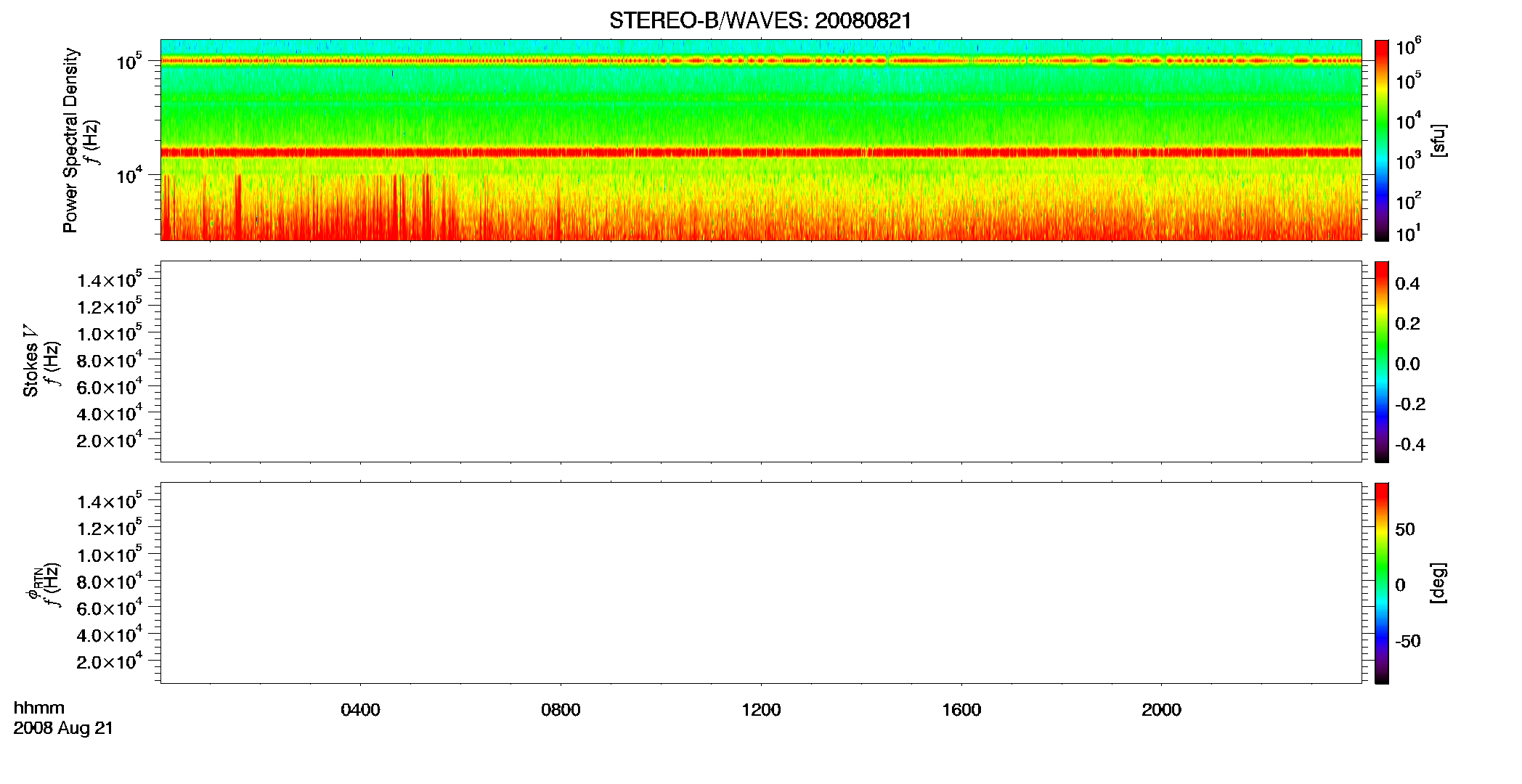This screenshot has width=1522, height=784.
Task: Click red low-frequency bursts near 0100
Action: pos(237,207)
